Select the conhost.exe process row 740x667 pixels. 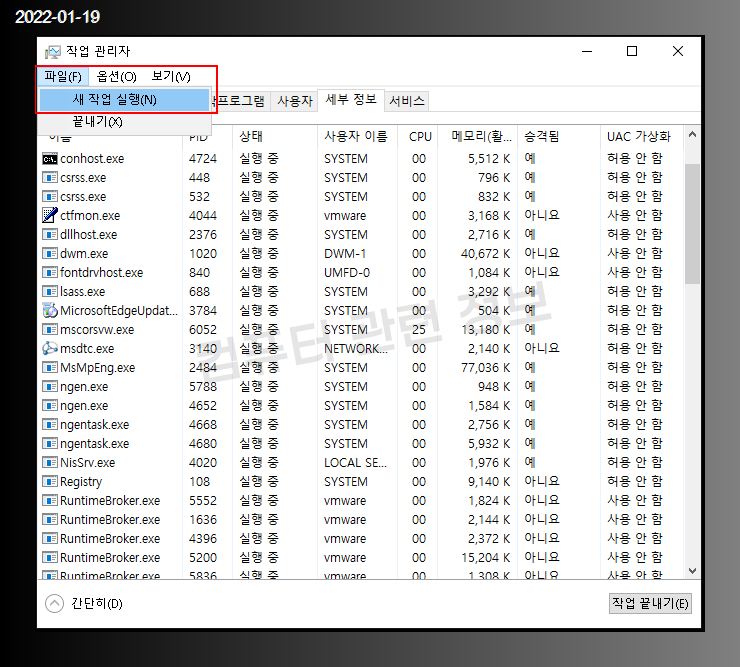click(x=362, y=159)
